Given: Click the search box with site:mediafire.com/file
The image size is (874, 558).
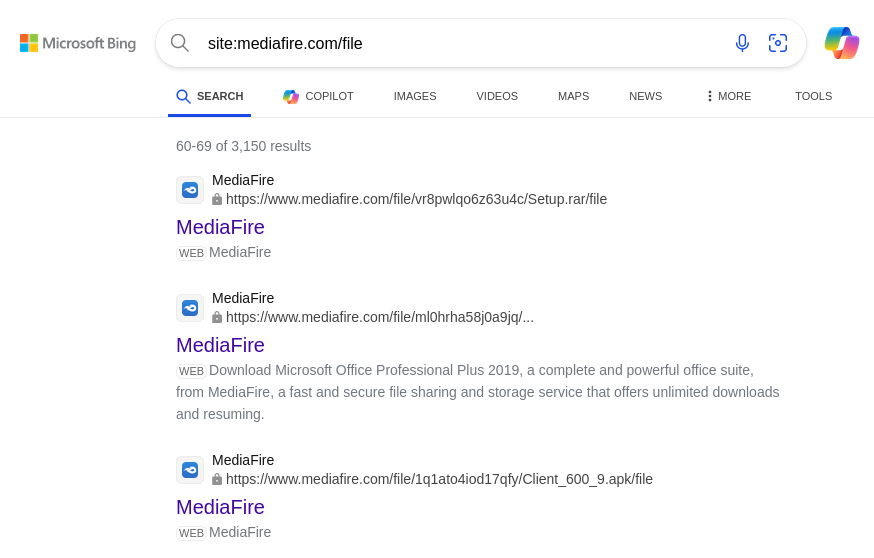Looking at the screenshot, I should click(463, 43).
